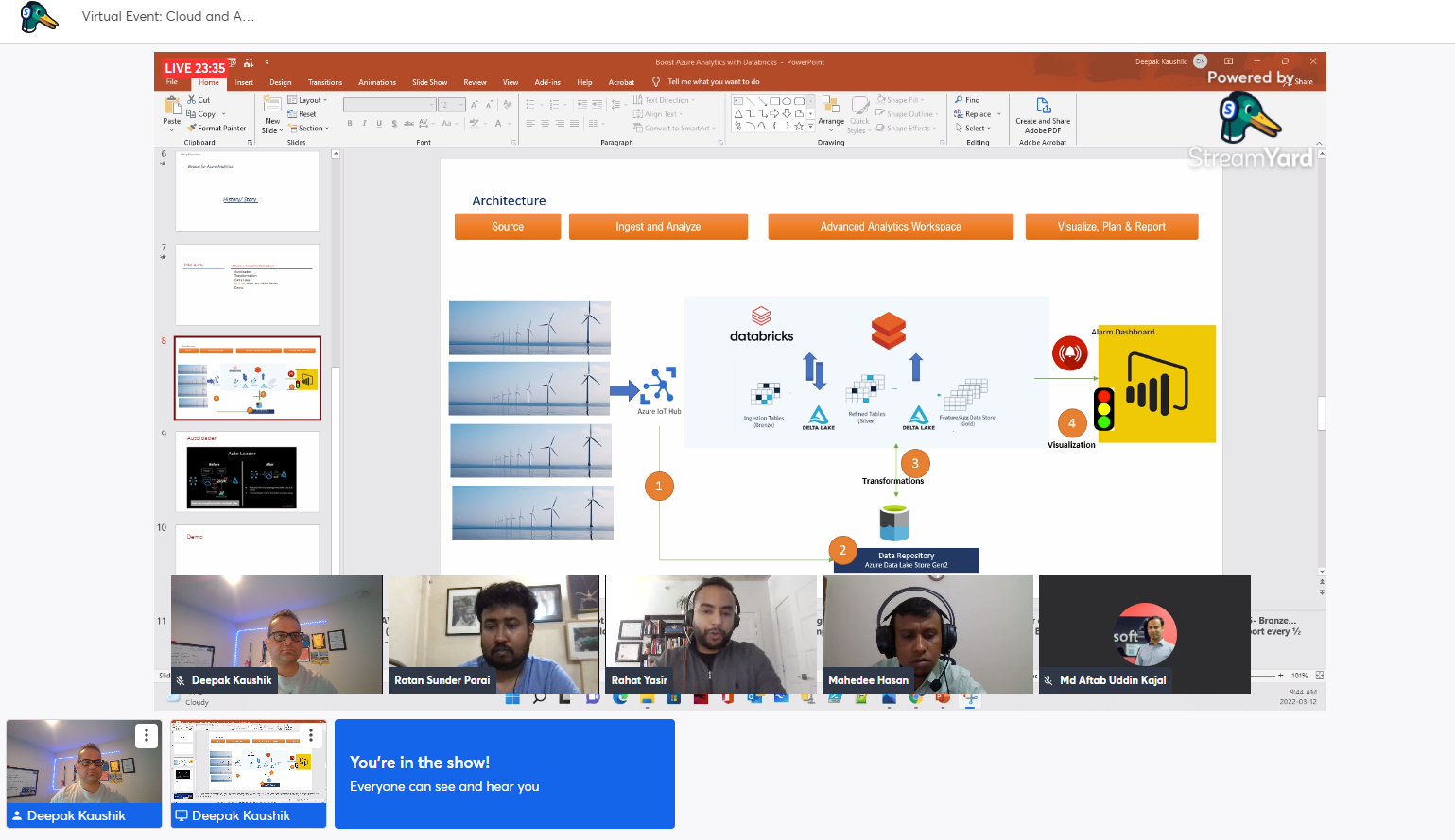The width and height of the screenshot is (1455, 840).
Task: Open options menu on Deepak Kaushik camera tile
Action: coord(147,735)
